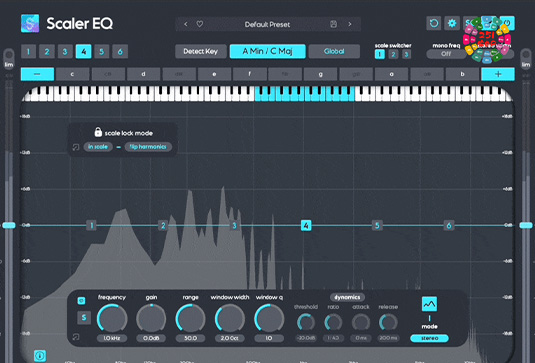Screen dimensions: 535x363
Task: Click the dynamics release knob
Action: click(x=388, y=322)
